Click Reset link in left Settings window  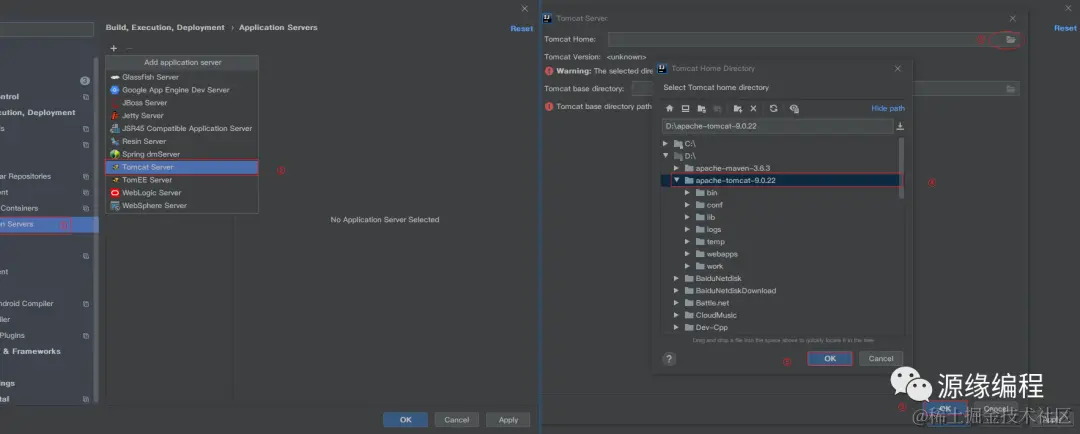click(x=521, y=28)
